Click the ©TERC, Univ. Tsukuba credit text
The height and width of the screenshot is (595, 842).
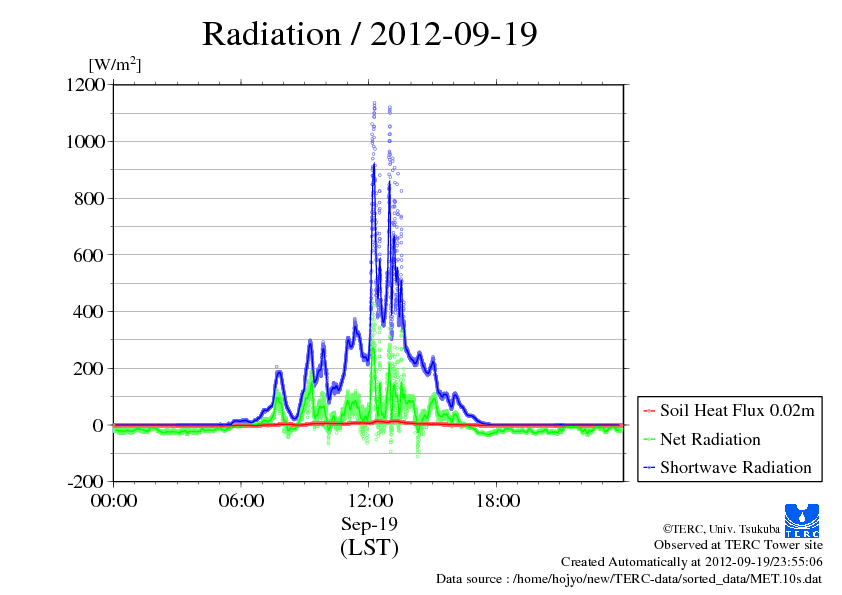click(x=721, y=529)
